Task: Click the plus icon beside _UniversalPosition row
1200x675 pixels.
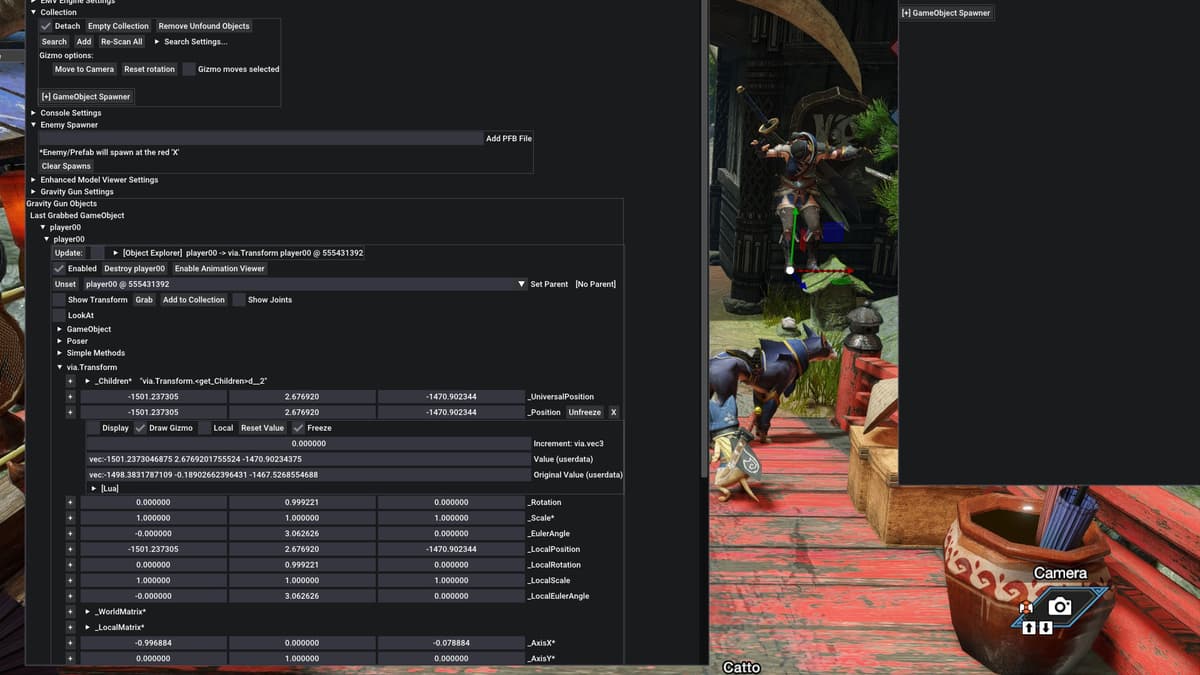Action: click(70, 396)
